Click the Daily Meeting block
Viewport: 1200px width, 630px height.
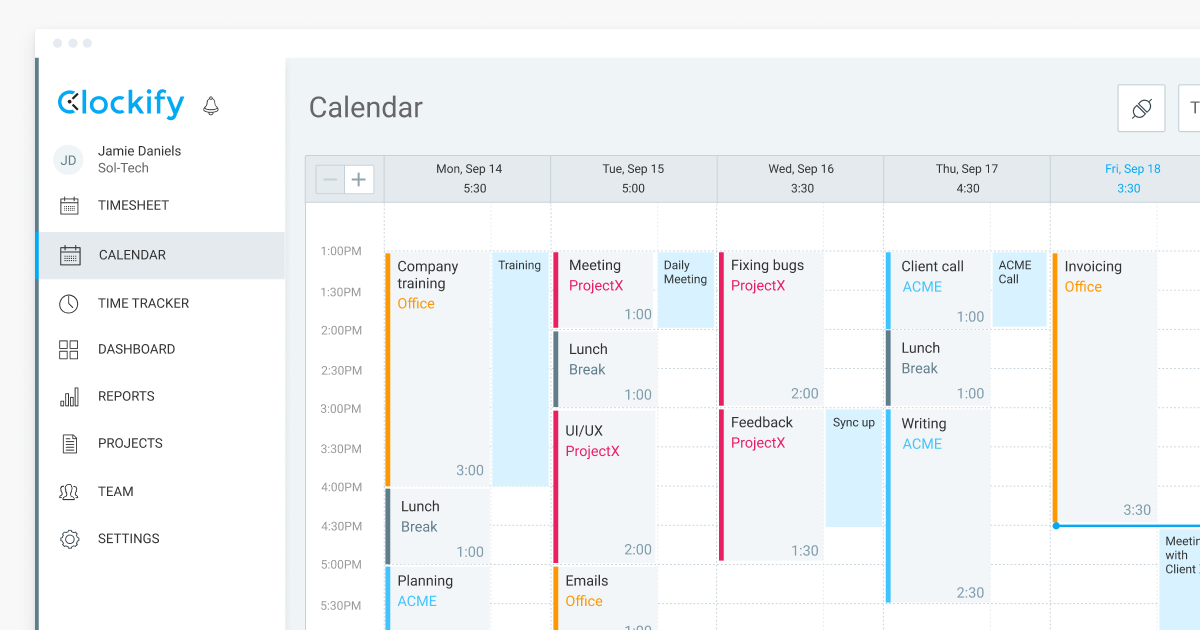686,290
